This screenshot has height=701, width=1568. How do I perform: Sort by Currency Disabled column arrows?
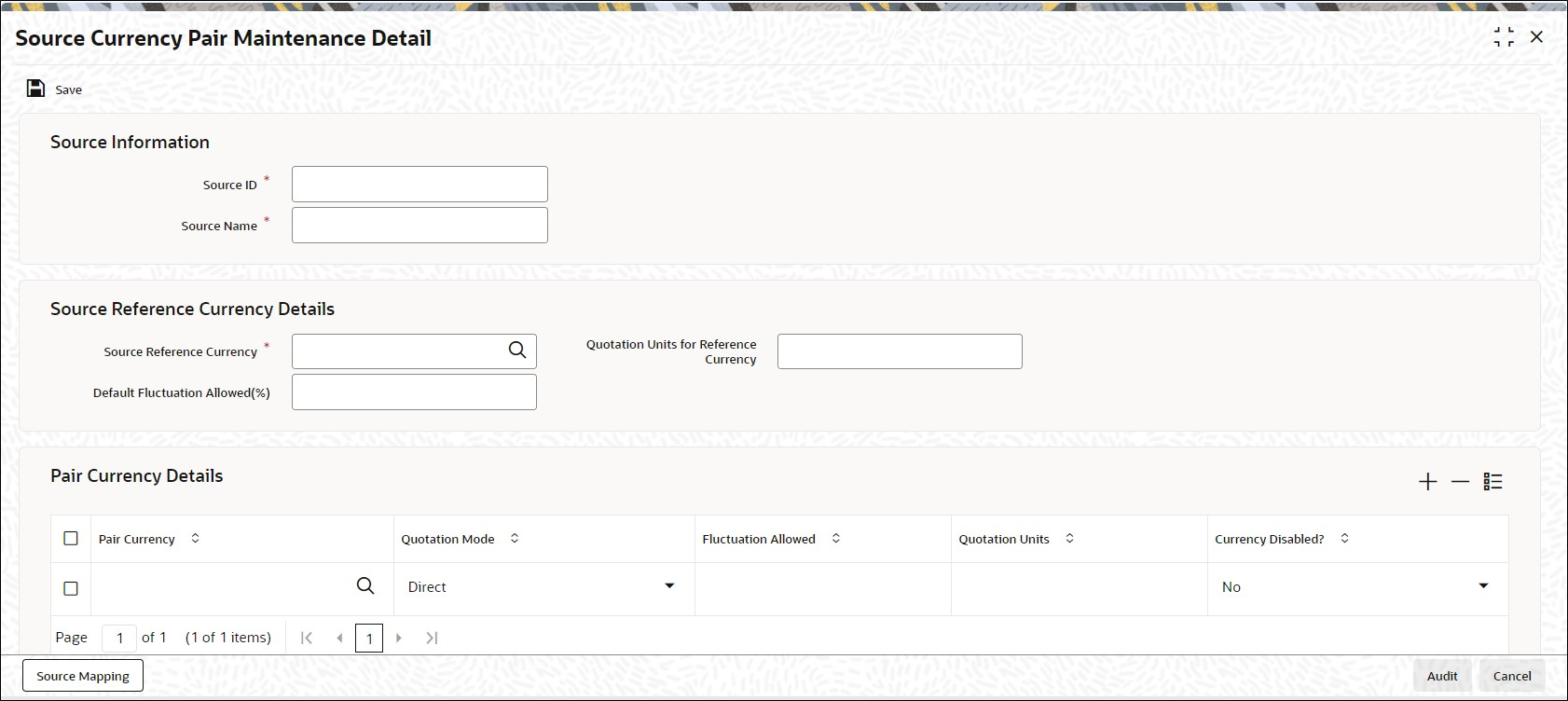[x=1345, y=538]
